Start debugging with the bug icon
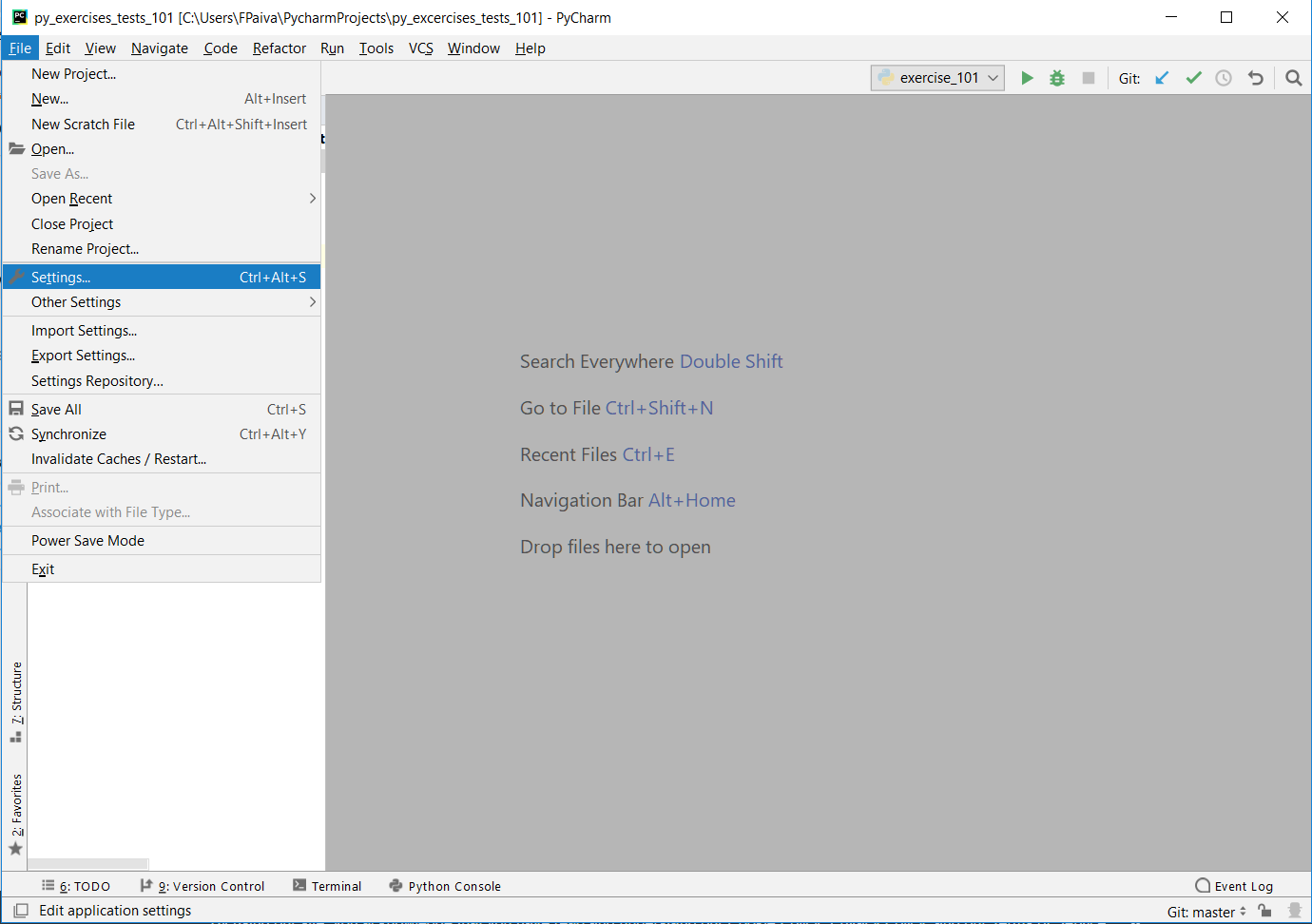The height and width of the screenshot is (924, 1312). (1057, 78)
